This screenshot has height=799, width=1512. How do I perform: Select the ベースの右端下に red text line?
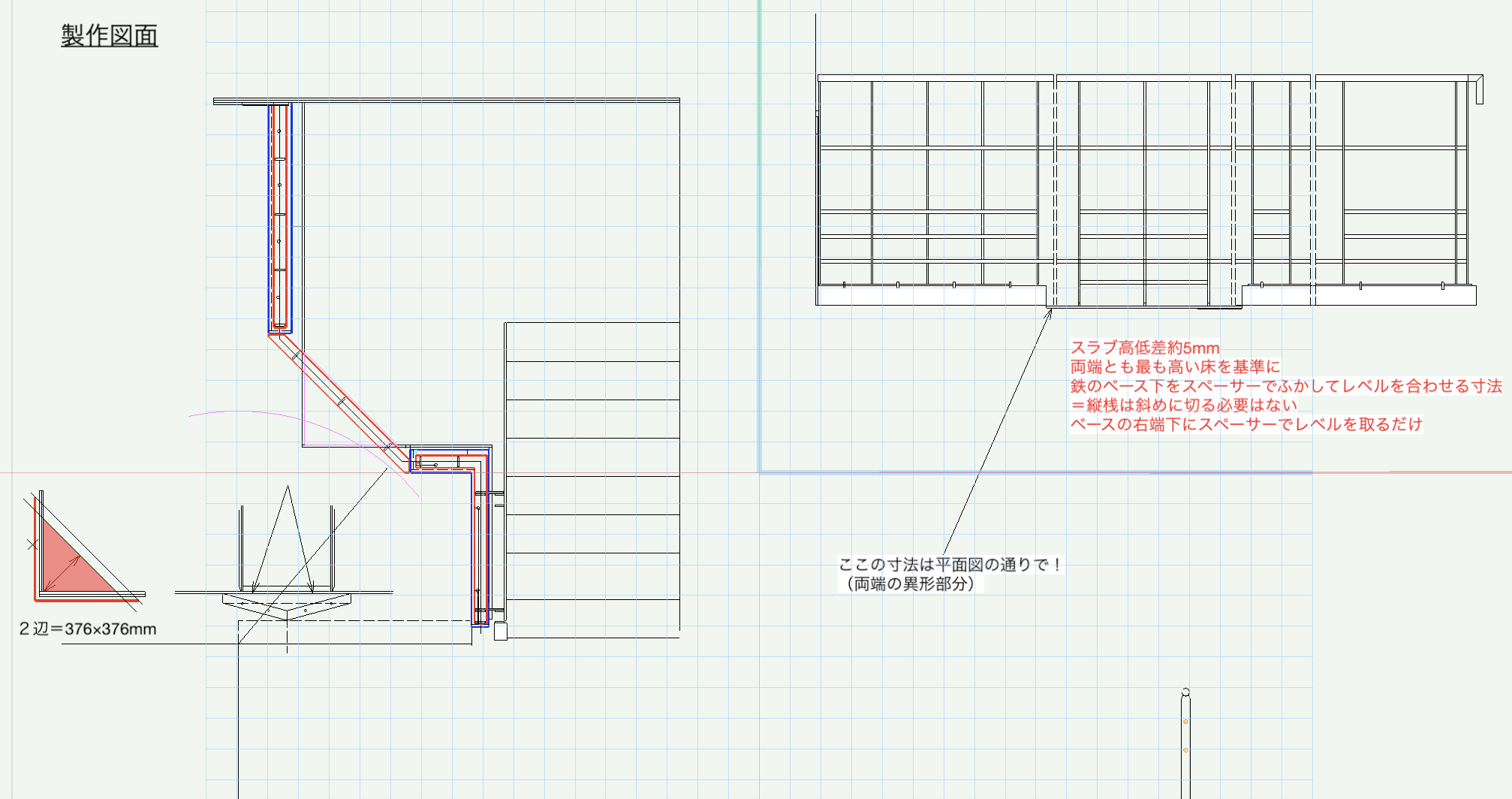point(1245,424)
